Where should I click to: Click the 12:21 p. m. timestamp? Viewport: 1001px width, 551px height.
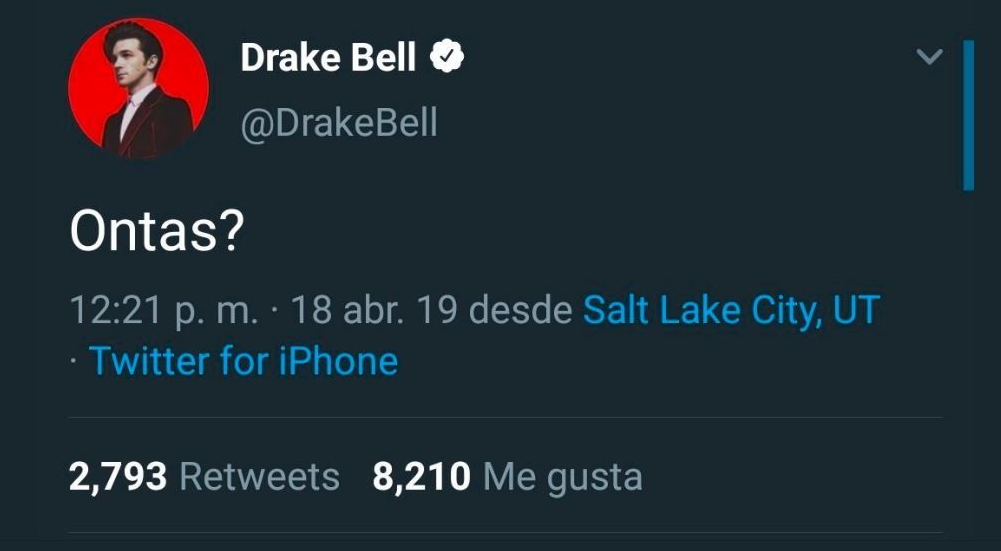point(164,311)
